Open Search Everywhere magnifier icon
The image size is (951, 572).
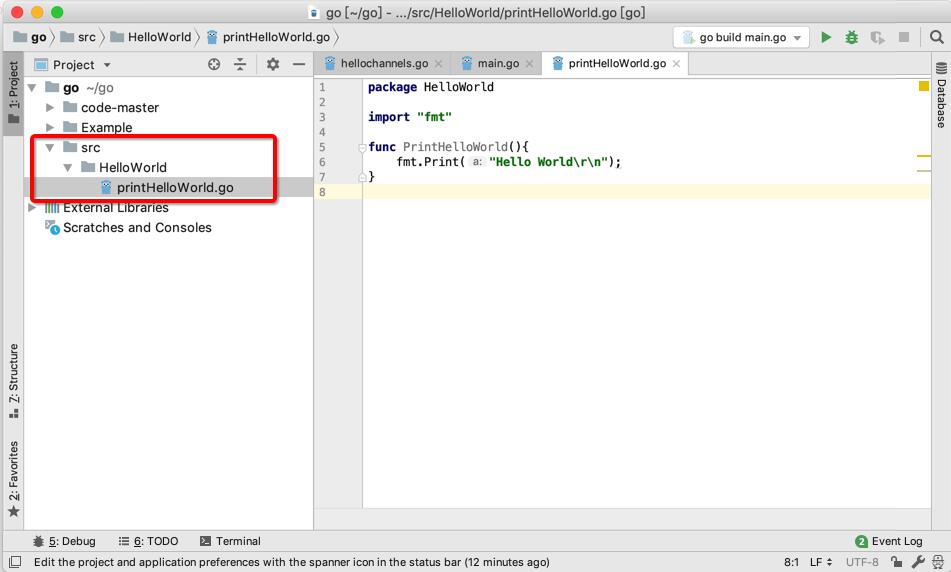936,37
